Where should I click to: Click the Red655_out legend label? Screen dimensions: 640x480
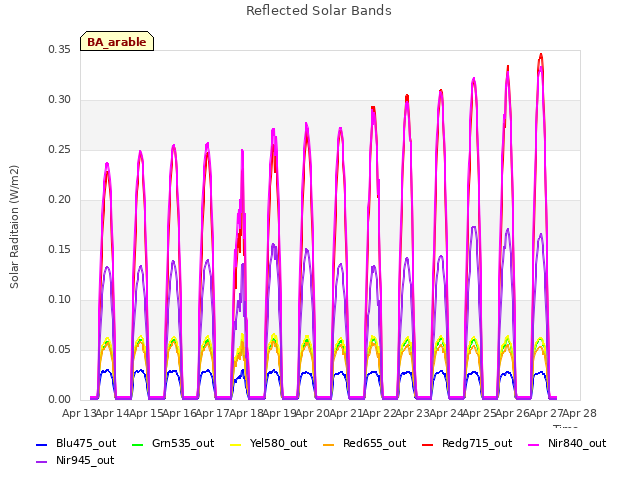[x=374, y=444]
